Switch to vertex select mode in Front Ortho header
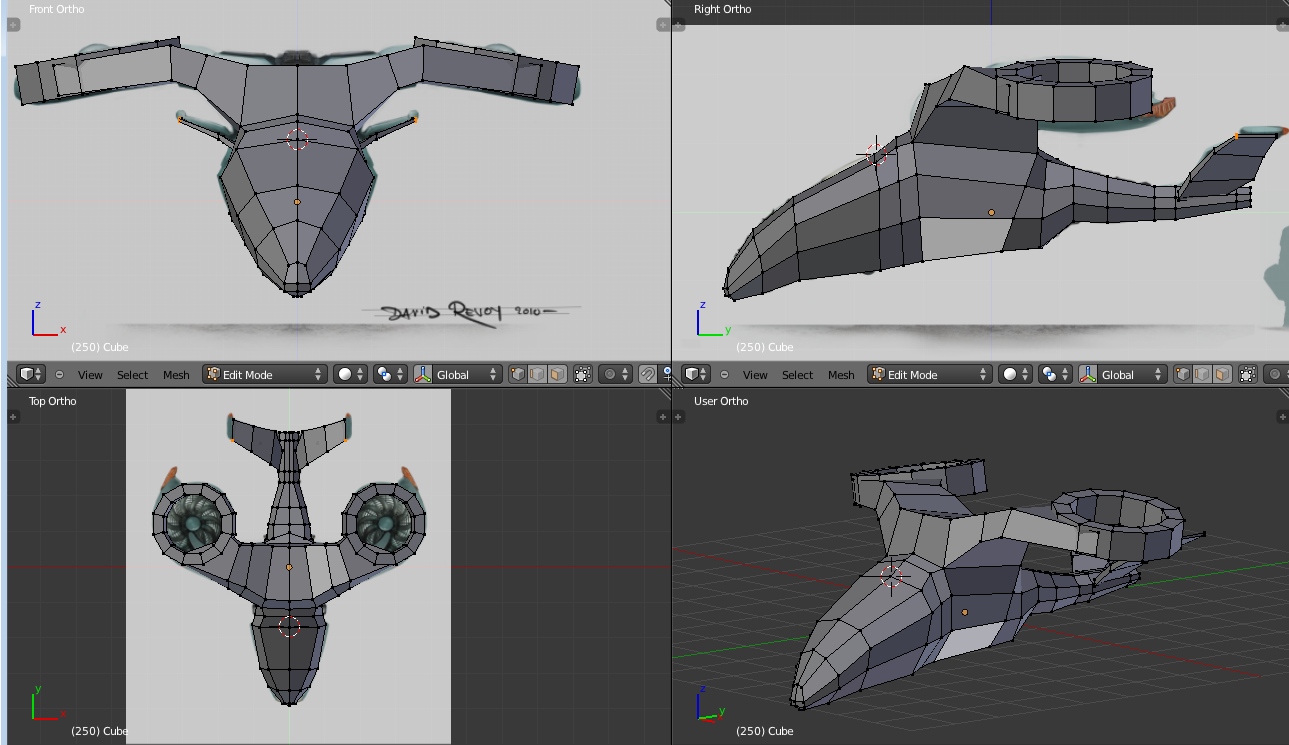The width and height of the screenshot is (1289, 745). (x=518, y=374)
